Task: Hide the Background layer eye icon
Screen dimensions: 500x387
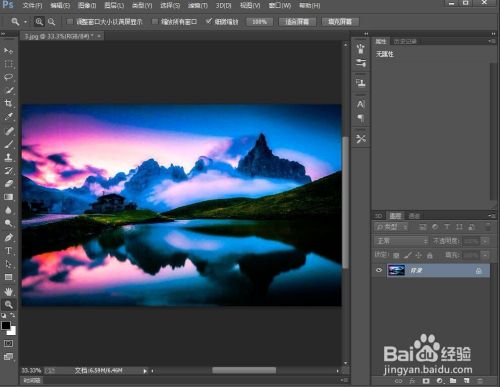Action: pos(379,270)
